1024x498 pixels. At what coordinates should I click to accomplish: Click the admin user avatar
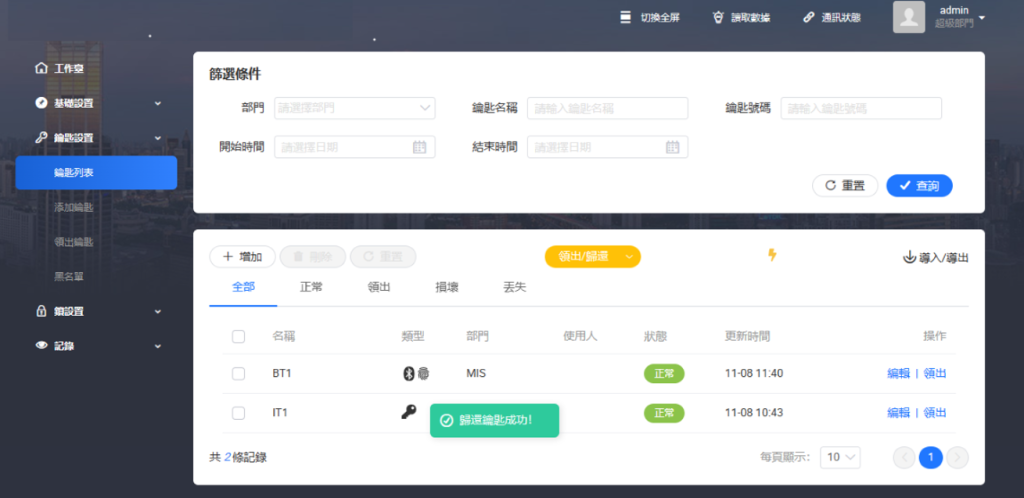(908, 17)
